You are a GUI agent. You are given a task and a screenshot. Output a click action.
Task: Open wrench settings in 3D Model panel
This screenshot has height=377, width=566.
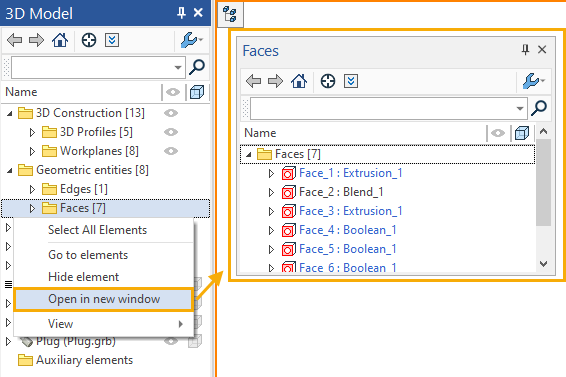click(x=191, y=40)
